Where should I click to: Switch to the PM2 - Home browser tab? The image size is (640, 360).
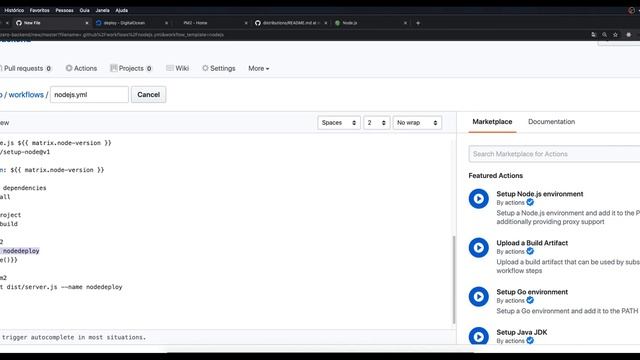pyautogui.click(x=210, y=23)
